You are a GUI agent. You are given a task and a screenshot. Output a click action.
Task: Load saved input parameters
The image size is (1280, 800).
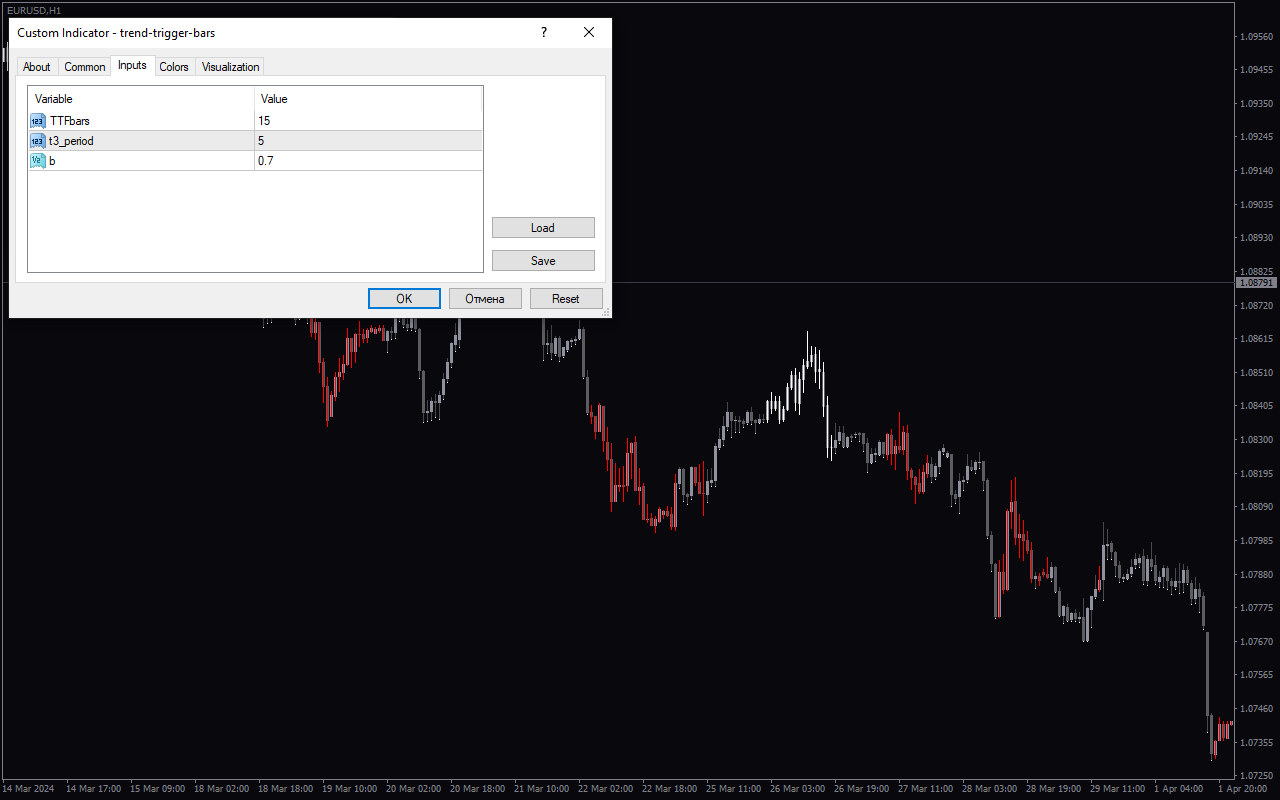(x=543, y=228)
